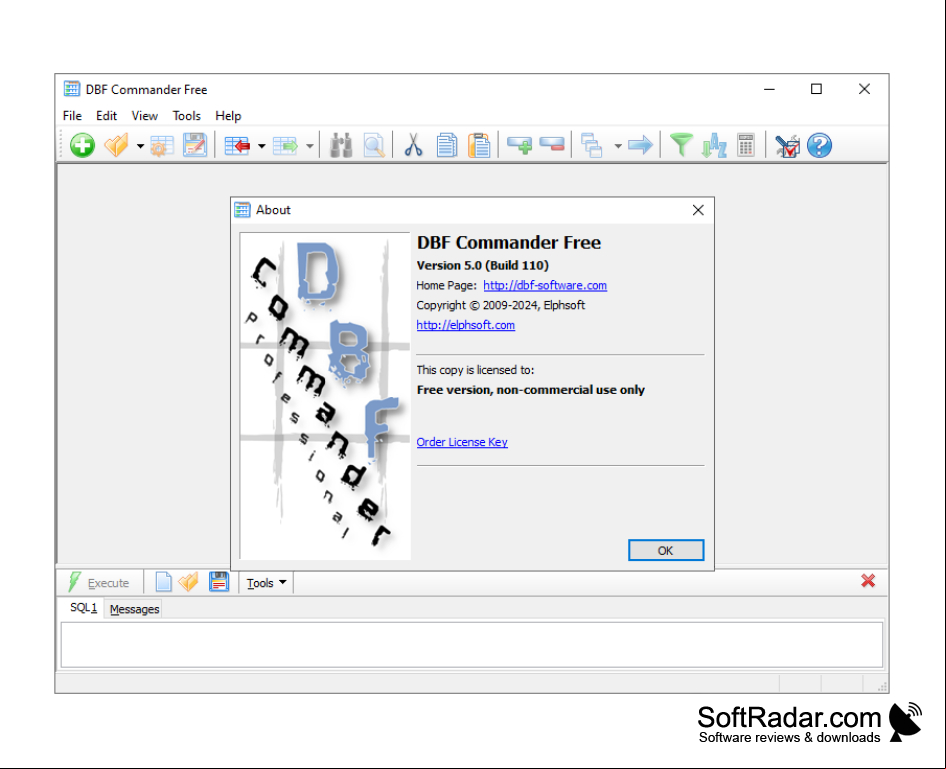Click the clipboard Paste icon
This screenshot has height=769, width=946.
479,145
